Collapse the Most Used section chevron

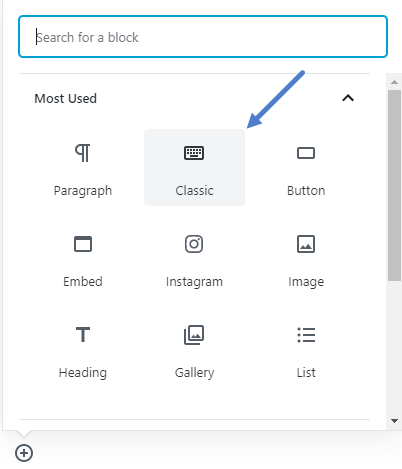348,98
